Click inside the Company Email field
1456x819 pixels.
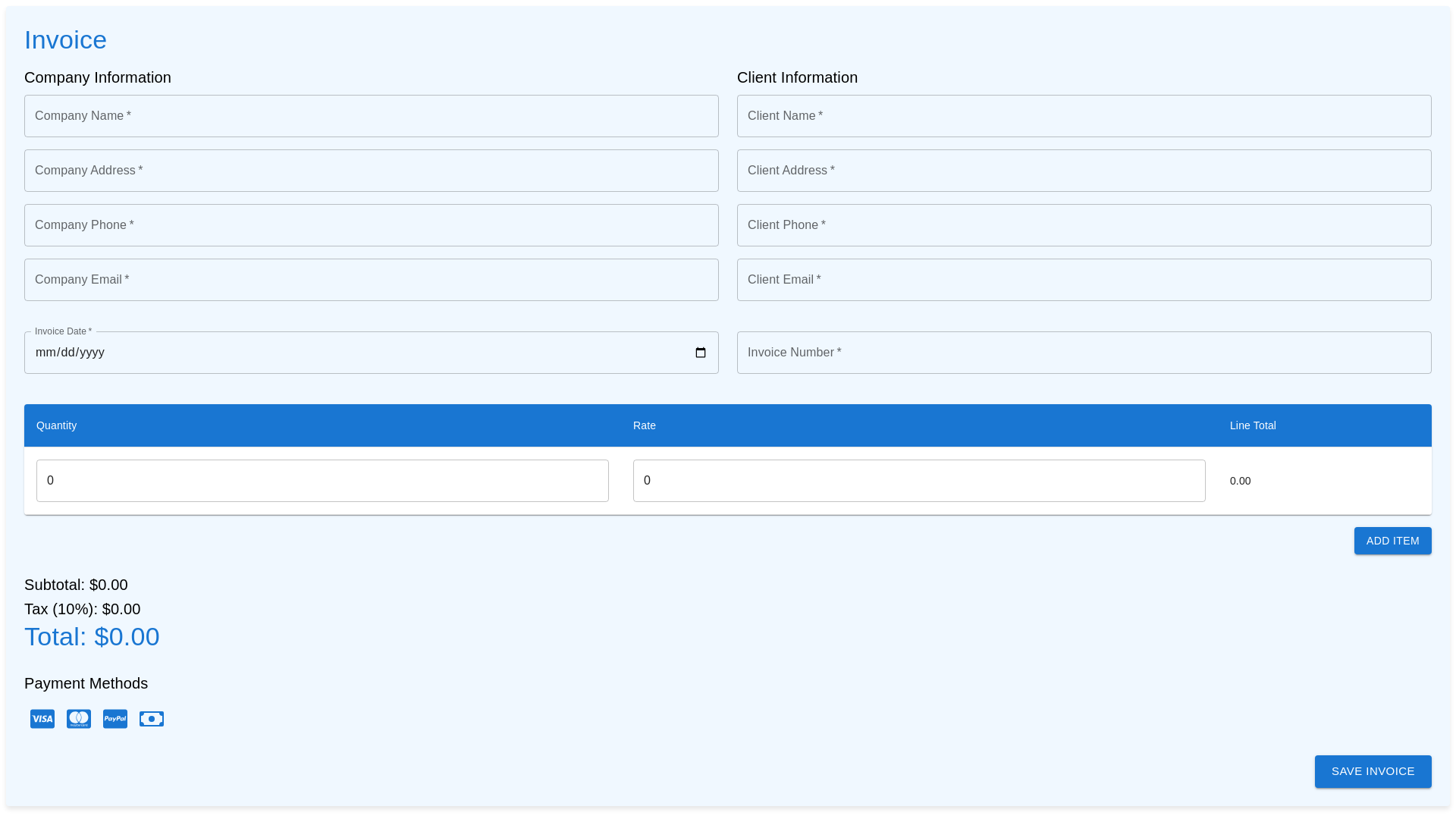(371, 279)
